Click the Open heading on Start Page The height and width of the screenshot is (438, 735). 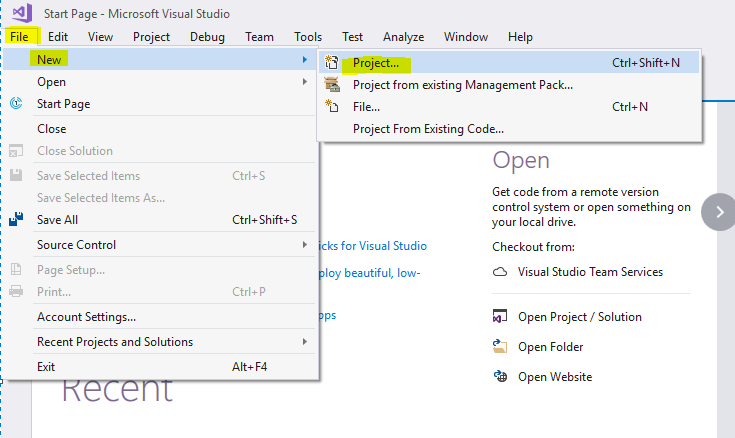click(521, 161)
